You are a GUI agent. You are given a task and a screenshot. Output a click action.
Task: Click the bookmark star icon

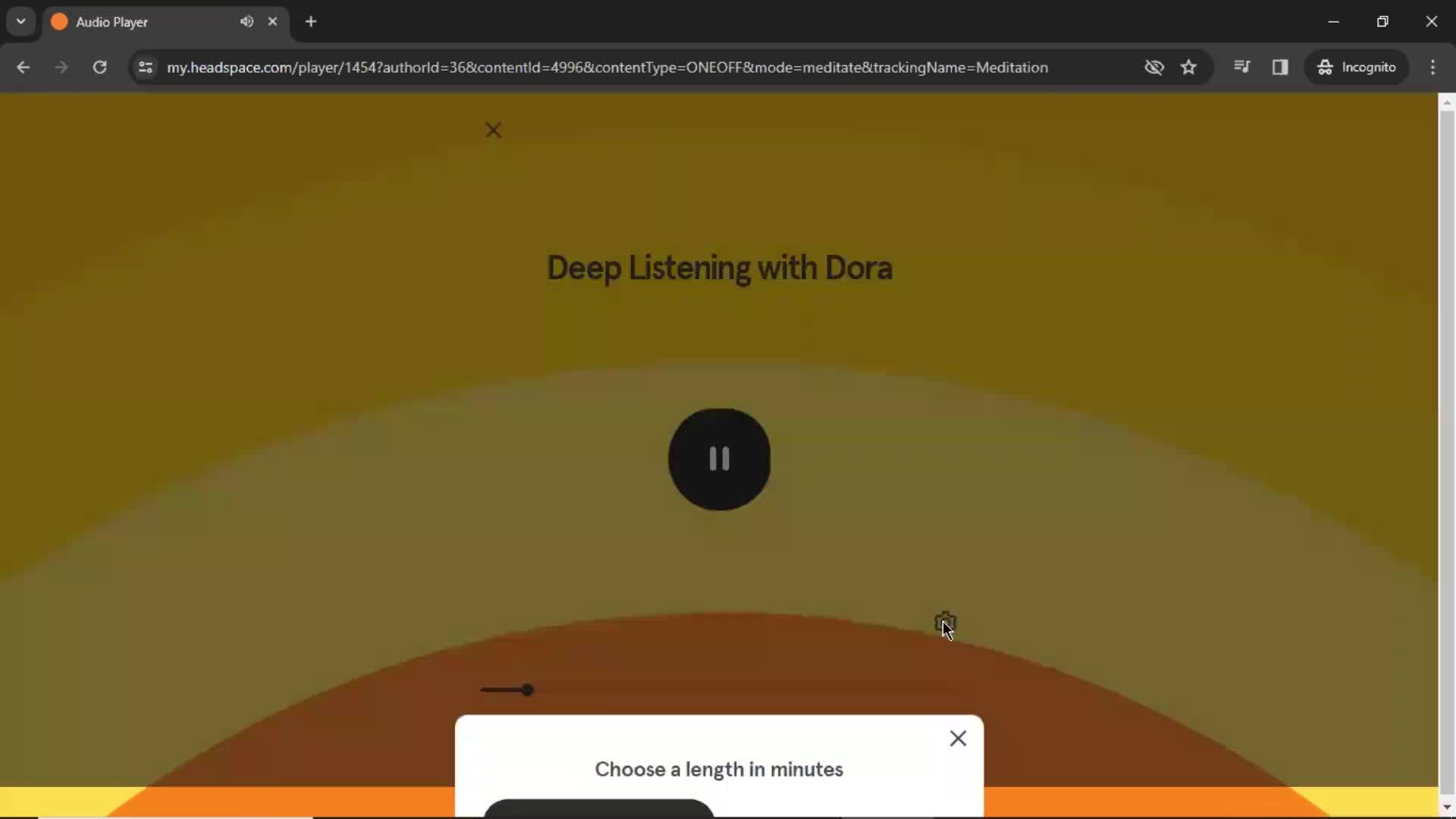[x=1189, y=67]
